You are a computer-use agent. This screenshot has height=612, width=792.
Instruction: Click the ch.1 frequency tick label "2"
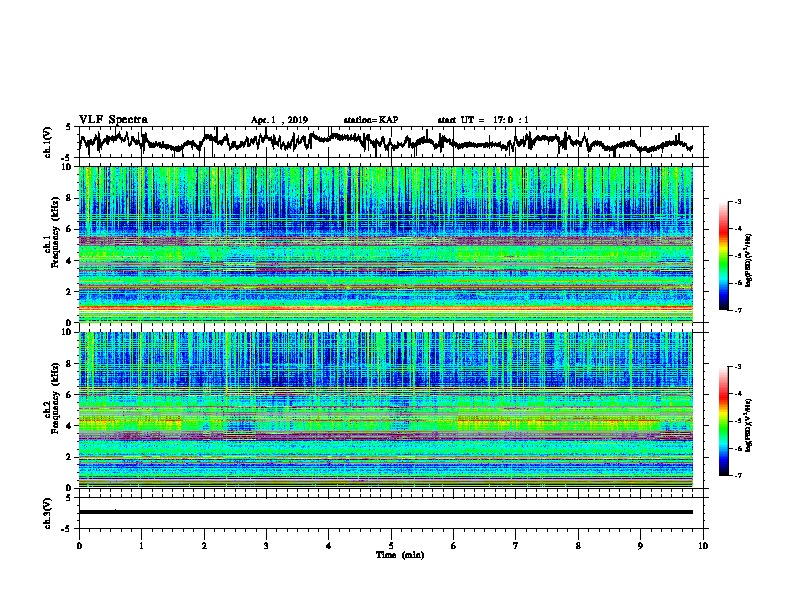[x=70, y=291]
